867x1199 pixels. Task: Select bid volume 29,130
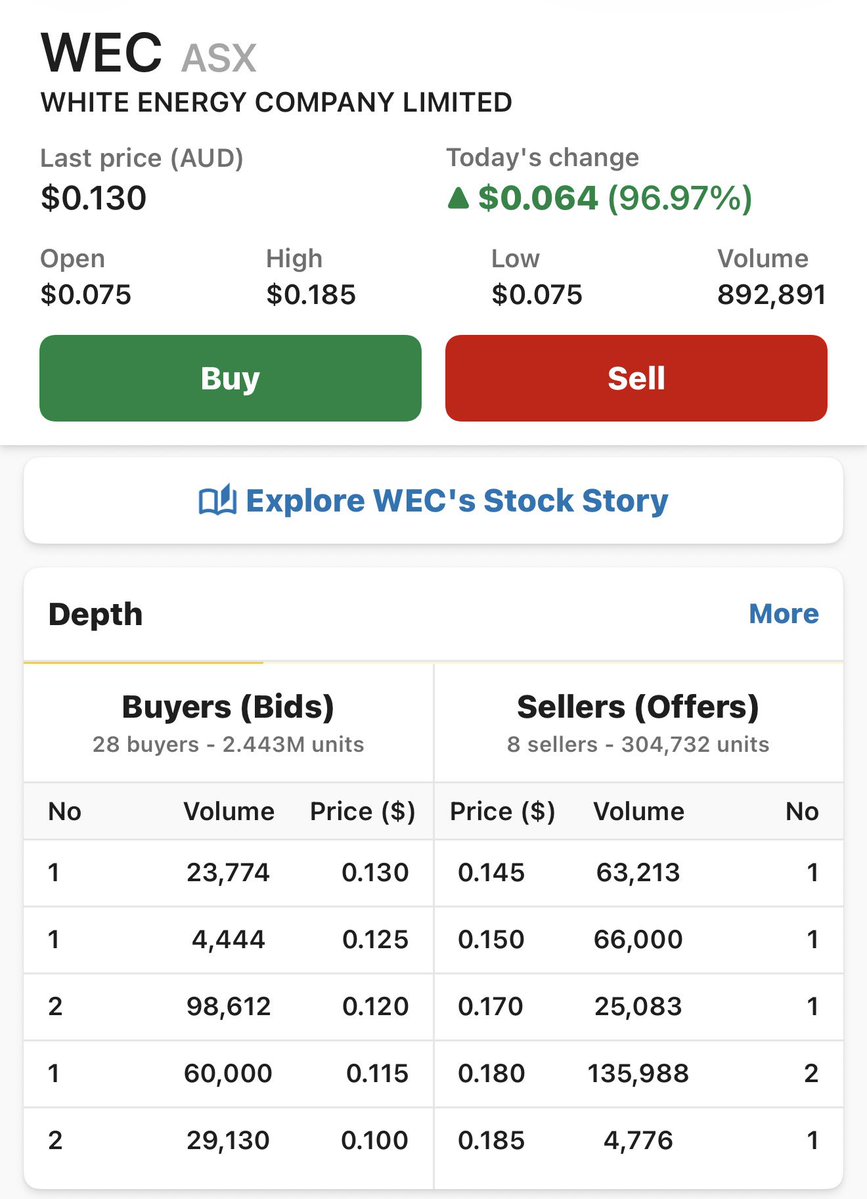229,1140
